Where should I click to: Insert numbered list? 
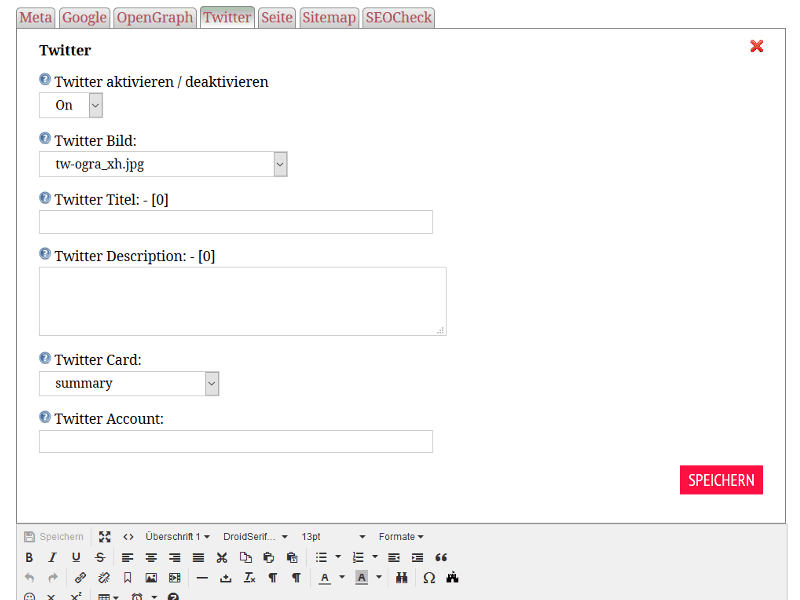[358, 558]
